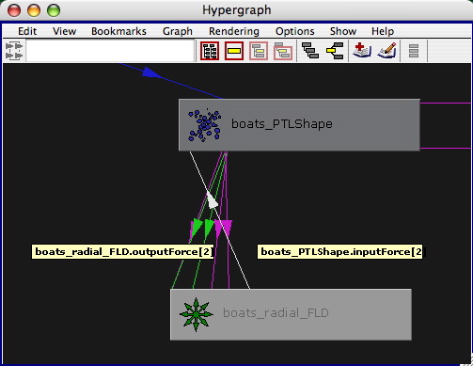Screen dimensions: 473x366
Task: Open the Graph menu
Action: point(177,31)
